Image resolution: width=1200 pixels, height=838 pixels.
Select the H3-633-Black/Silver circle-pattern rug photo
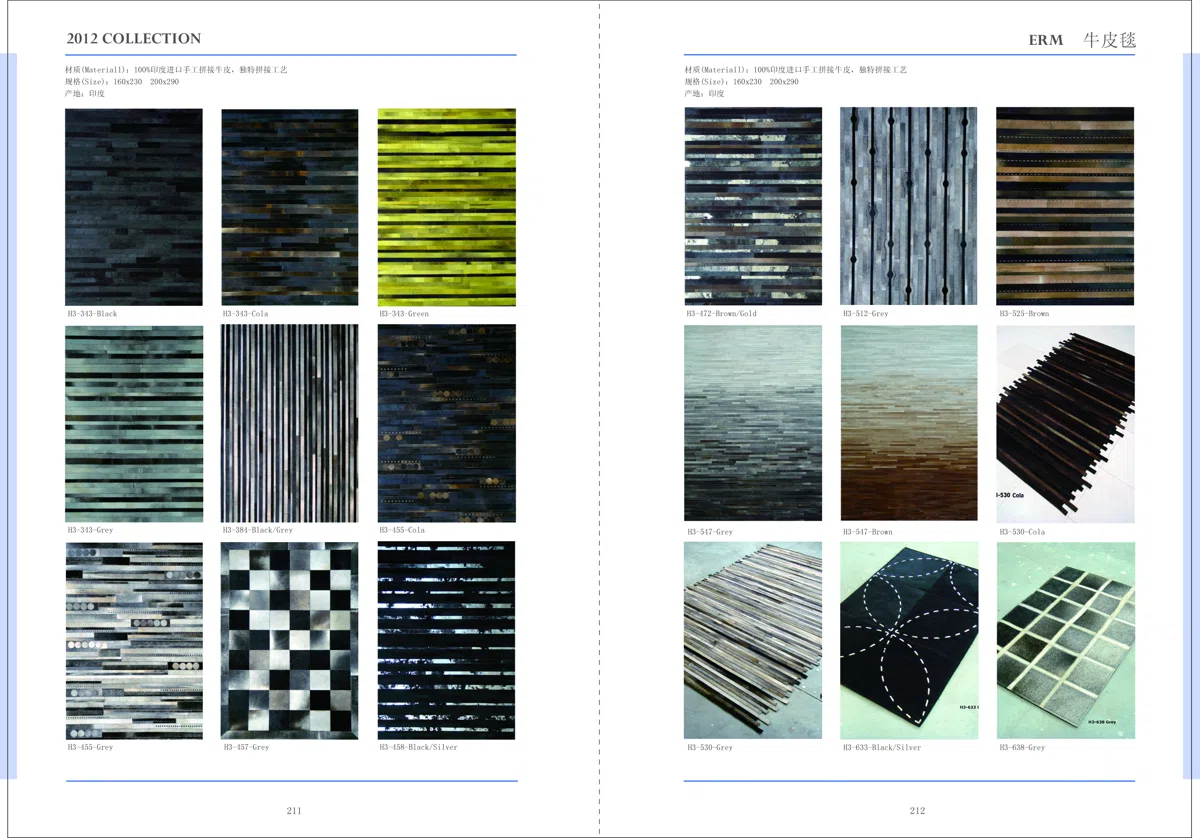tap(909, 641)
